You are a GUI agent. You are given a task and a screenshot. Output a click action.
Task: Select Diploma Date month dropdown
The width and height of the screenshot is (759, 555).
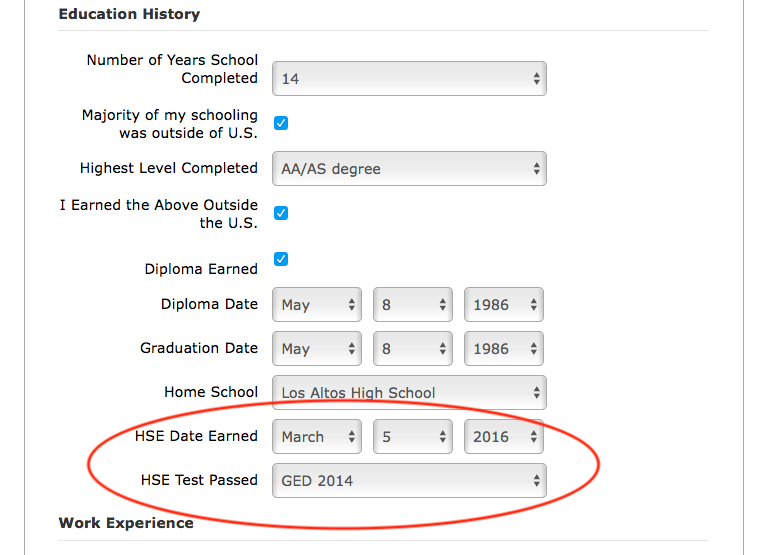(x=317, y=305)
